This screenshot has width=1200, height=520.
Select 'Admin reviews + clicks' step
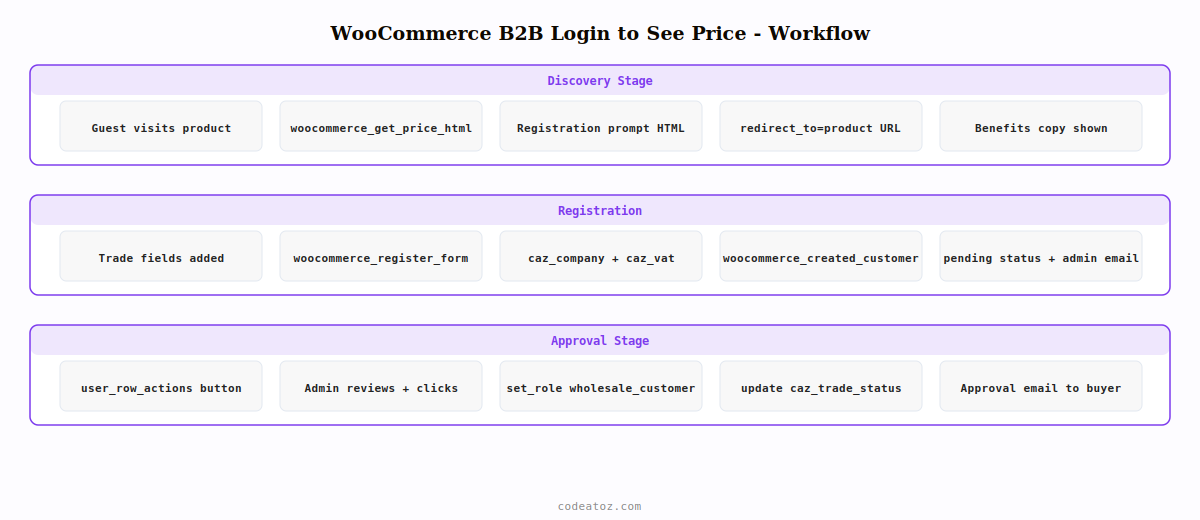[x=381, y=386]
